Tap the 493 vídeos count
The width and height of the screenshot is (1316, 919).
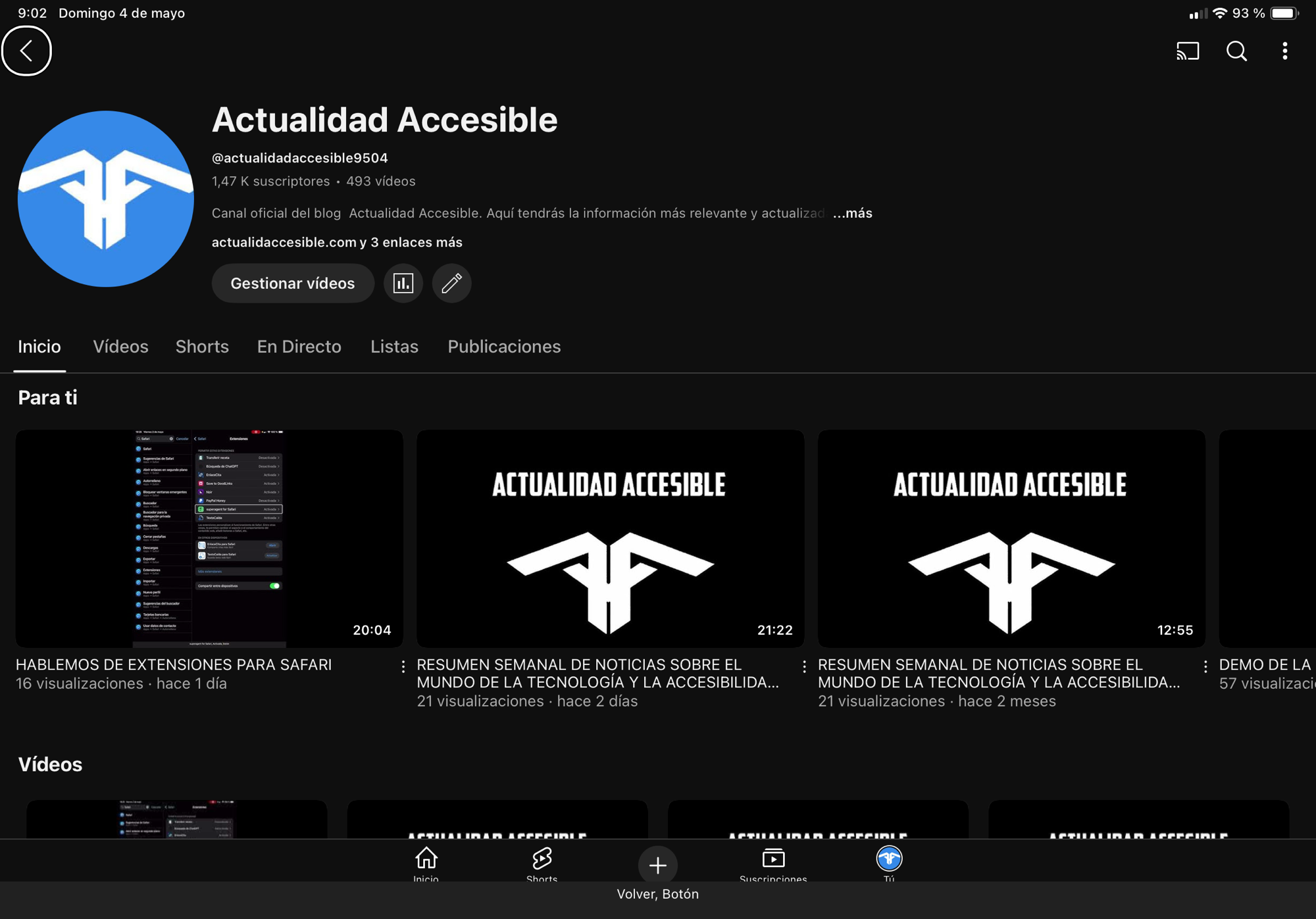381,181
